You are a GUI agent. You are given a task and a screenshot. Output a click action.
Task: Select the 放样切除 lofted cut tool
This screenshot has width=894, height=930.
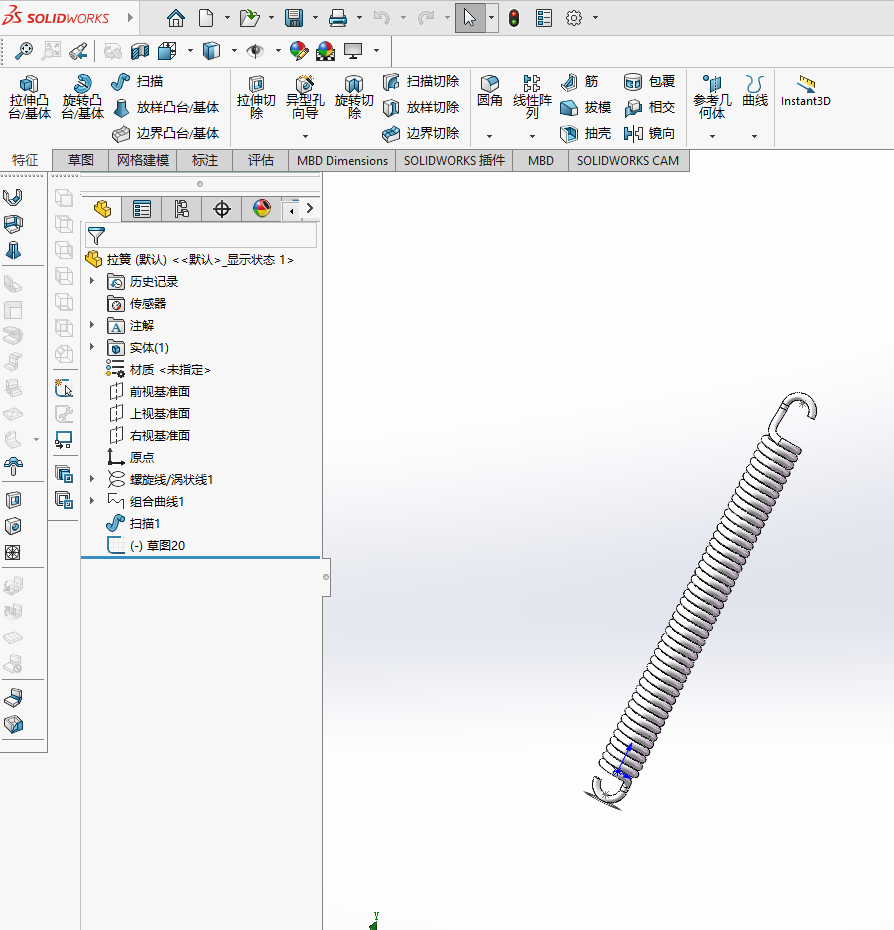click(x=421, y=107)
